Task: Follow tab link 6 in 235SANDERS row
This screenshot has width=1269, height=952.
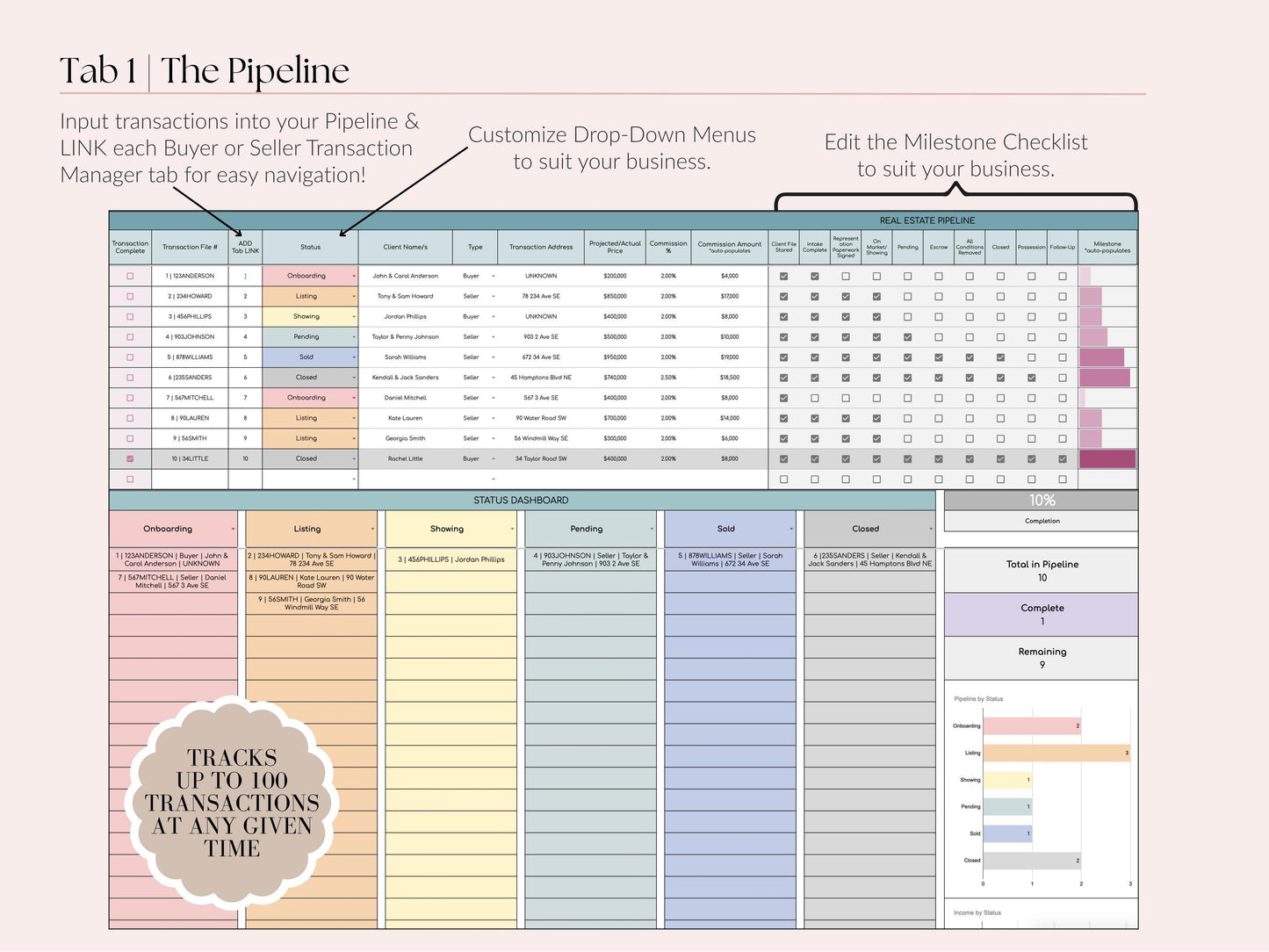Action: tap(245, 378)
